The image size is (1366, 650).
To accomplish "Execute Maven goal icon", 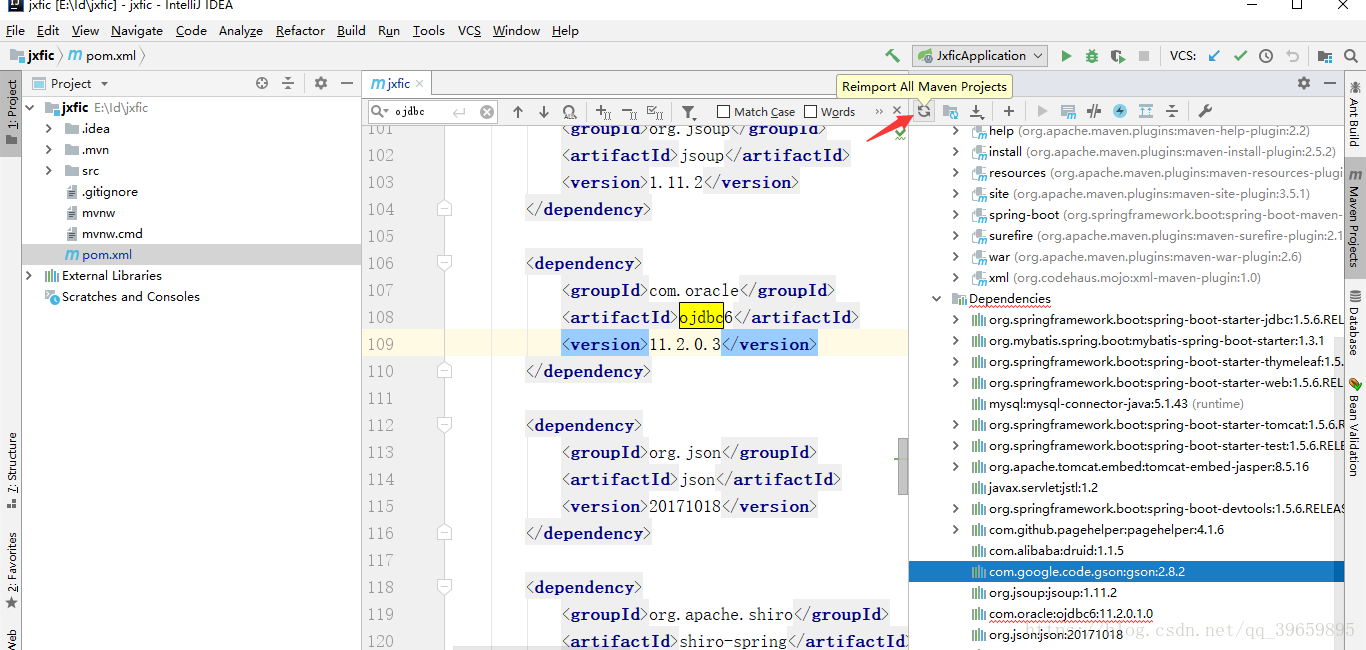I will pyautogui.click(x=1068, y=111).
